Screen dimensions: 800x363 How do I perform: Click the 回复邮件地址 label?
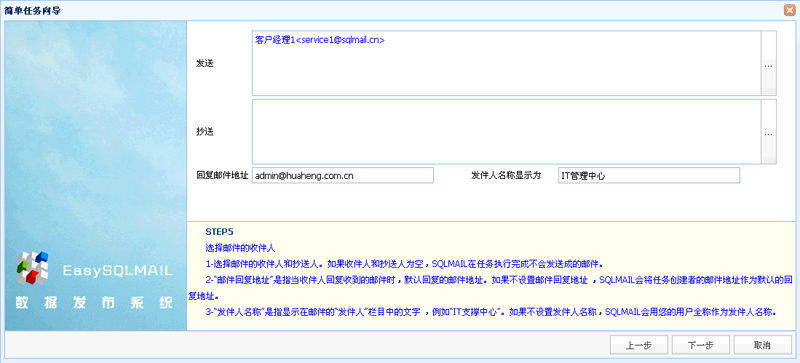click(222, 175)
